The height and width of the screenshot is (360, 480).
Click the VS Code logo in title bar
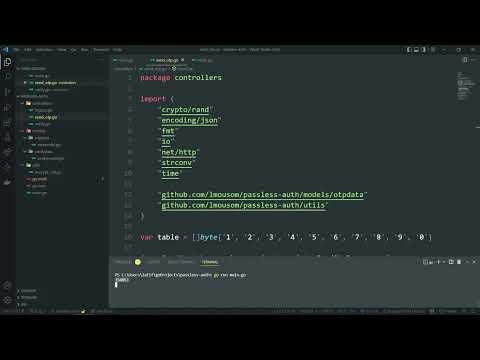[x=5, y=50]
